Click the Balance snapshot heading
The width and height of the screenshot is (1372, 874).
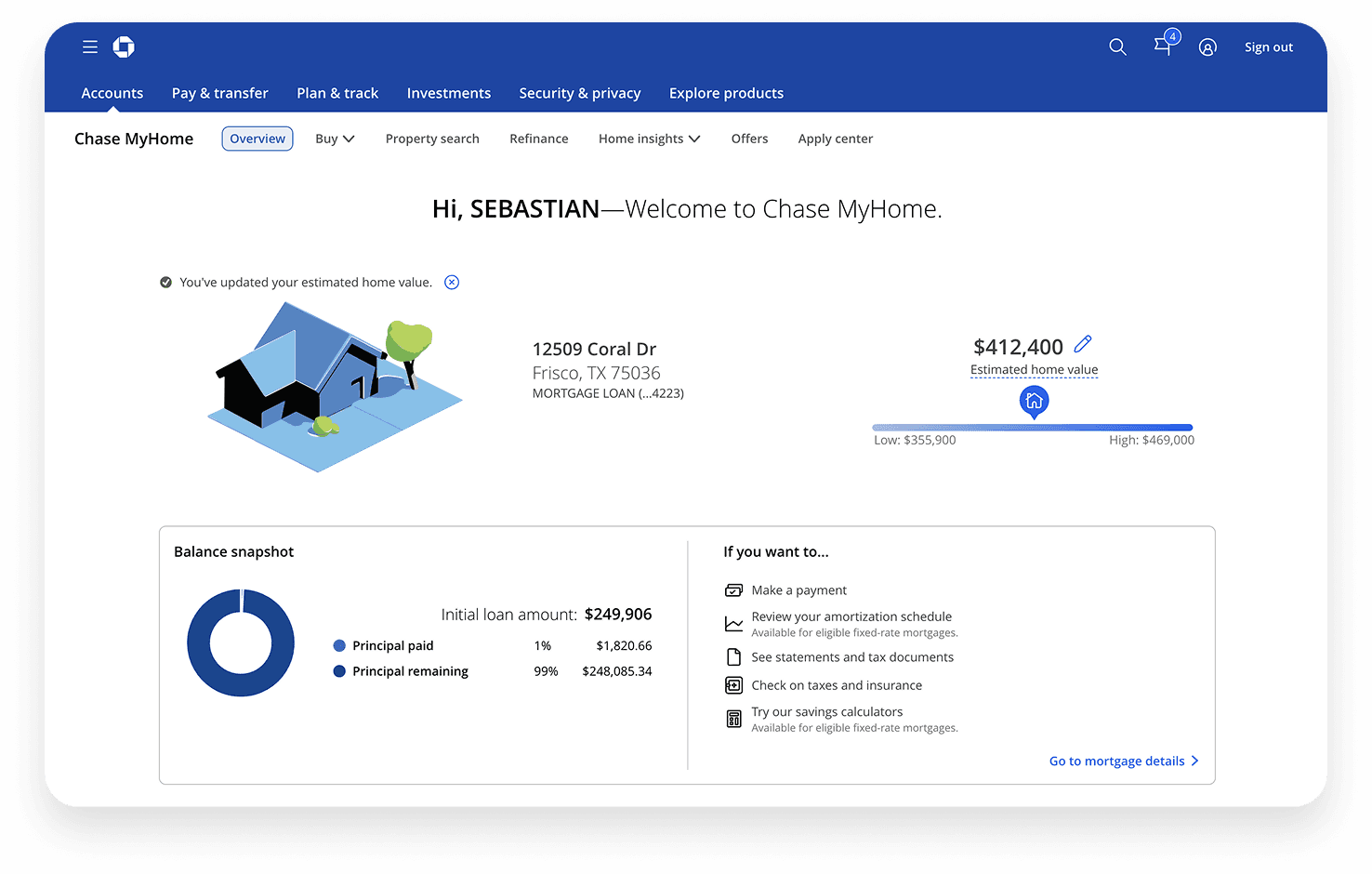pos(233,551)
